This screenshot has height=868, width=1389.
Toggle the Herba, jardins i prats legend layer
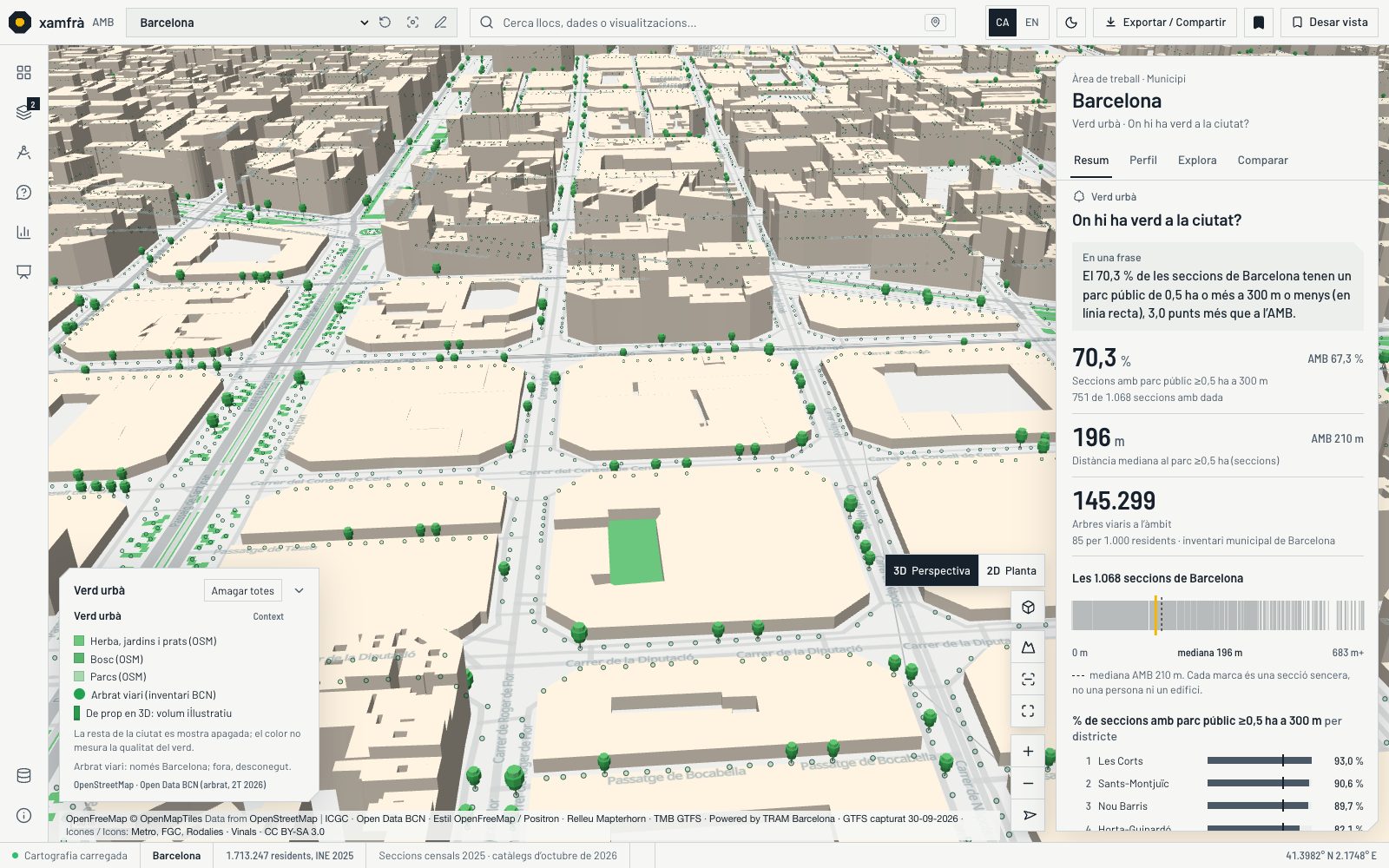click(145, 641)
